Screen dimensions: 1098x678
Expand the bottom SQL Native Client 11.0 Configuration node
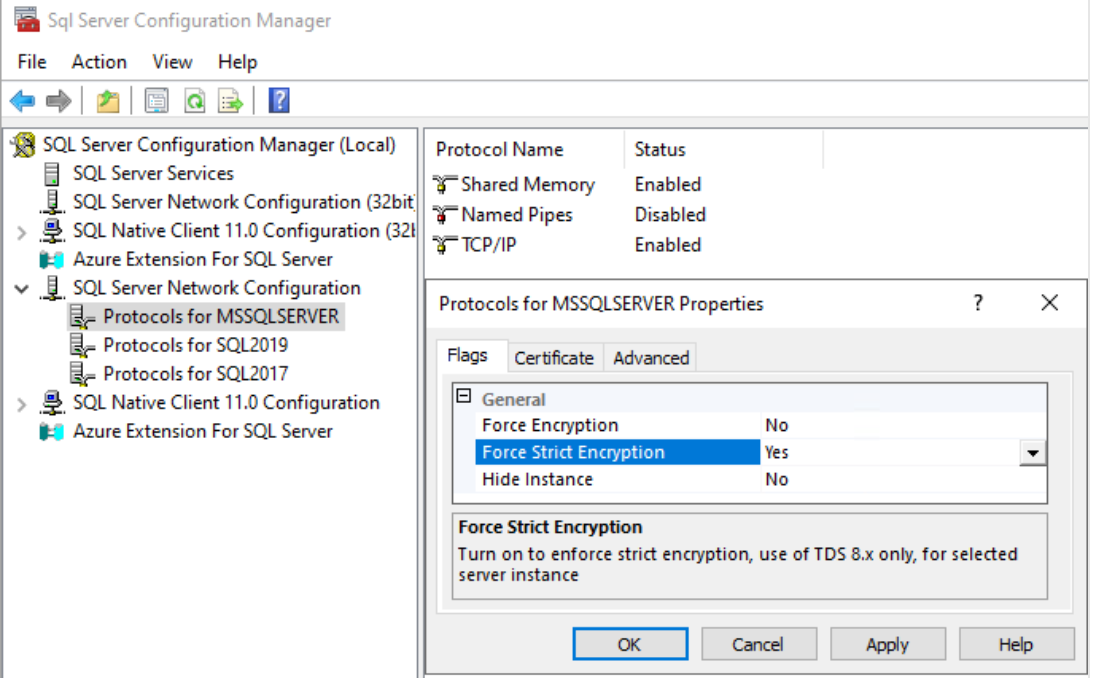(x=22, y=404)
